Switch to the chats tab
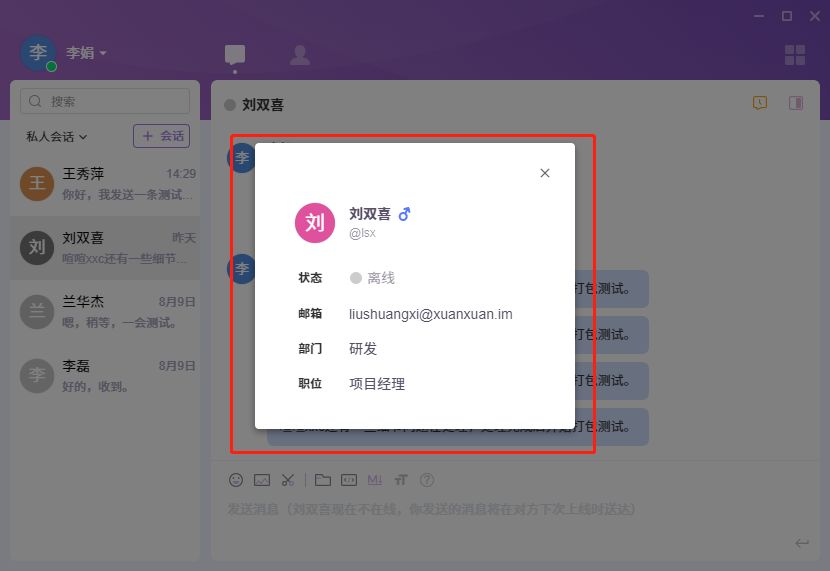 [x=235, y=55]
